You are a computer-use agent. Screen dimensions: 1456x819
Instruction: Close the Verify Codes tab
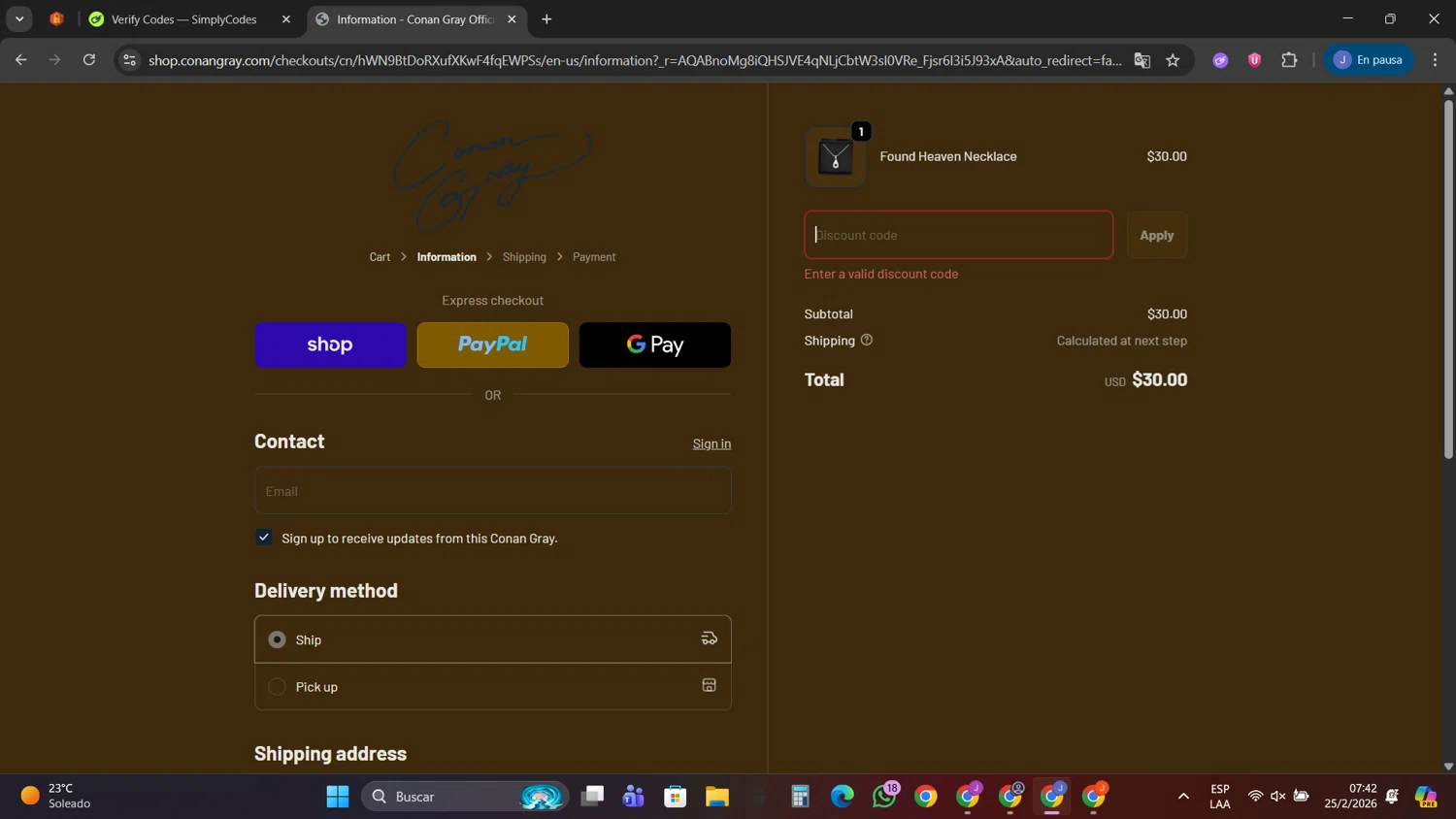(286, 19)
